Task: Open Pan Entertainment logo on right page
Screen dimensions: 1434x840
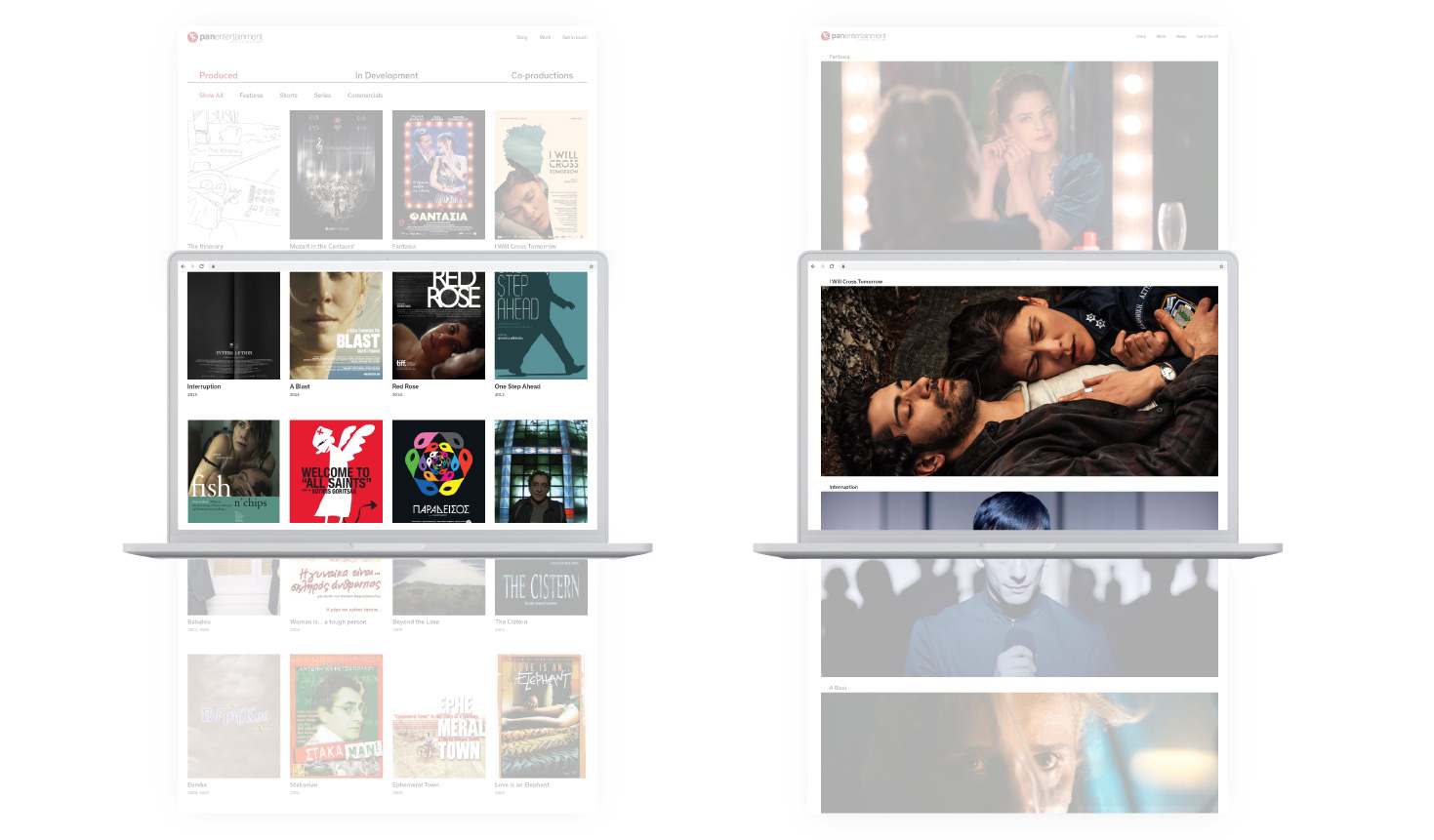Action: 853,36
